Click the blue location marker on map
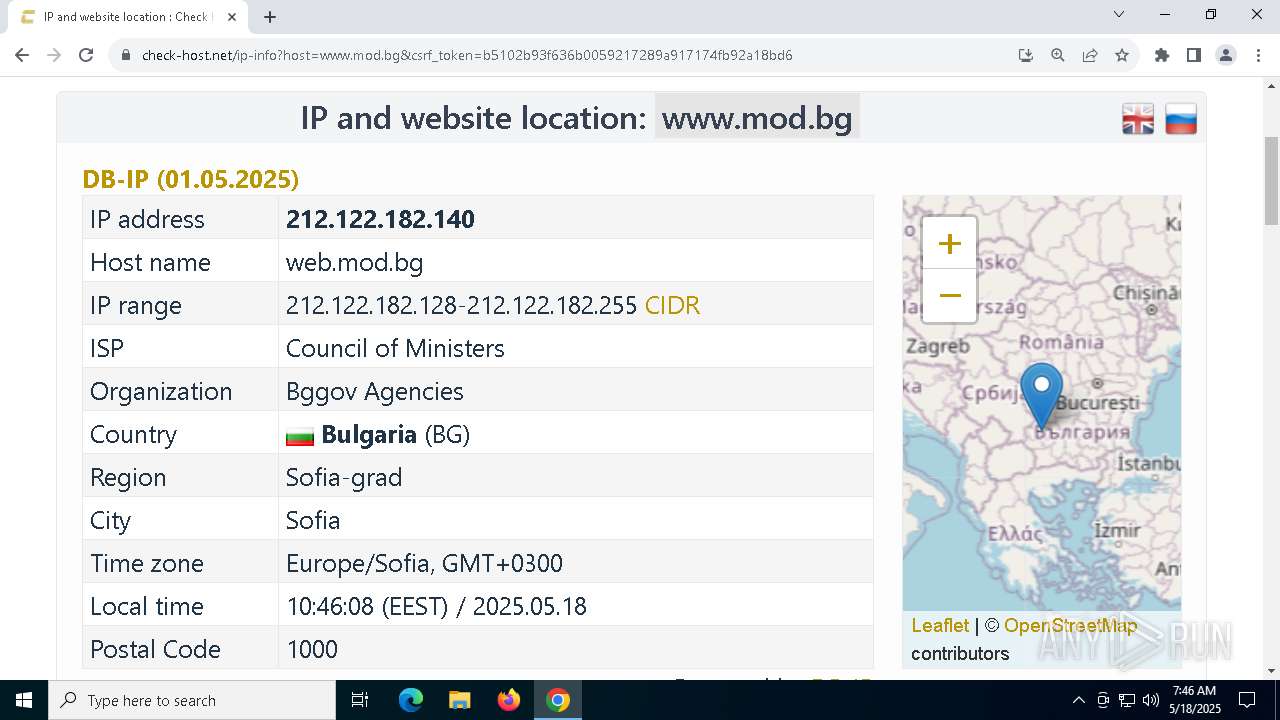Image resolution: width=1280 pixels, height=720 pixels. [1041, 396]
